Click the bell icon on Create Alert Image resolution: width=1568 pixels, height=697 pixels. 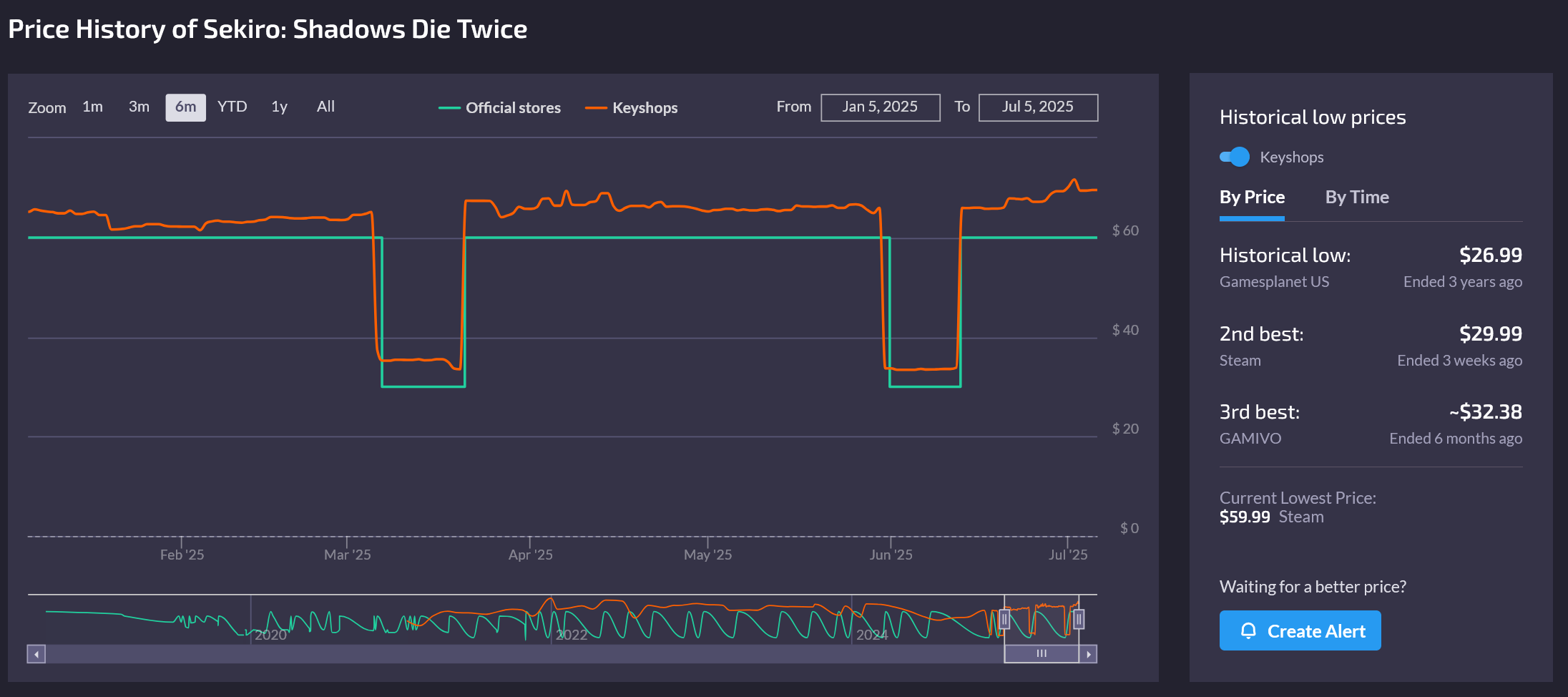coord(1248,630)
